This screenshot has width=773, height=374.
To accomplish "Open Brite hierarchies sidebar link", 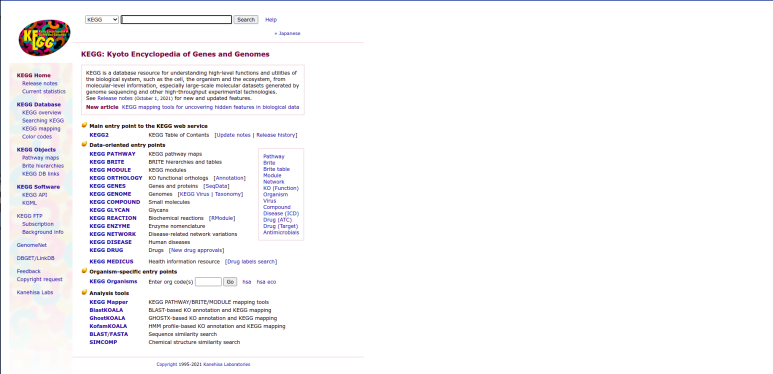I will pyautogui.click(x=43, y=166).
